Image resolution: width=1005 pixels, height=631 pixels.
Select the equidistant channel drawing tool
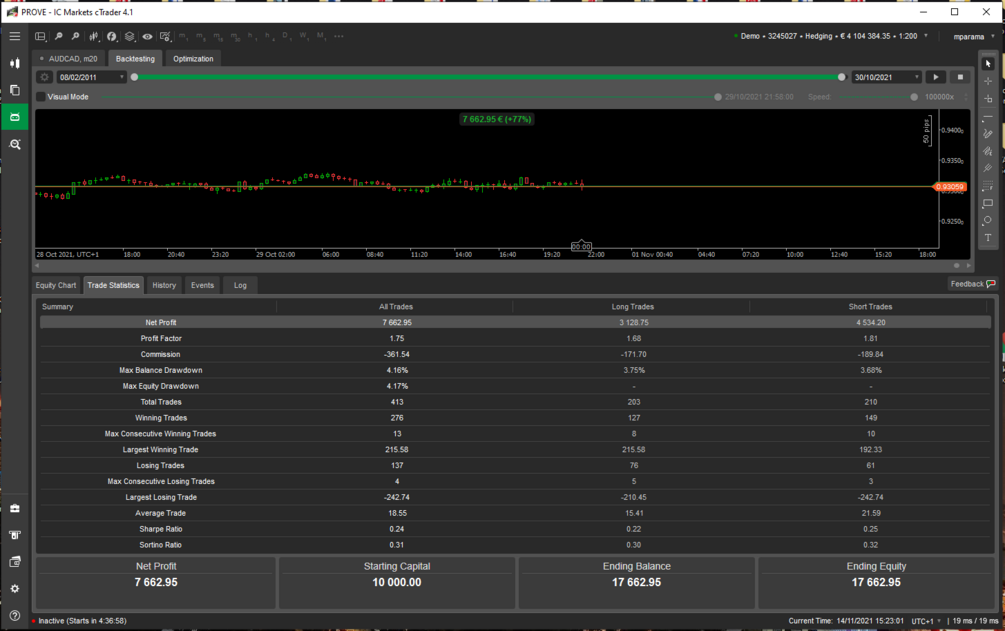coord(988,151)
